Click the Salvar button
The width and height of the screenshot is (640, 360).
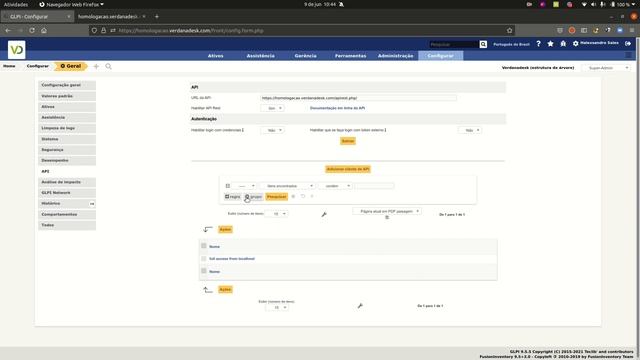coord(348,141)
